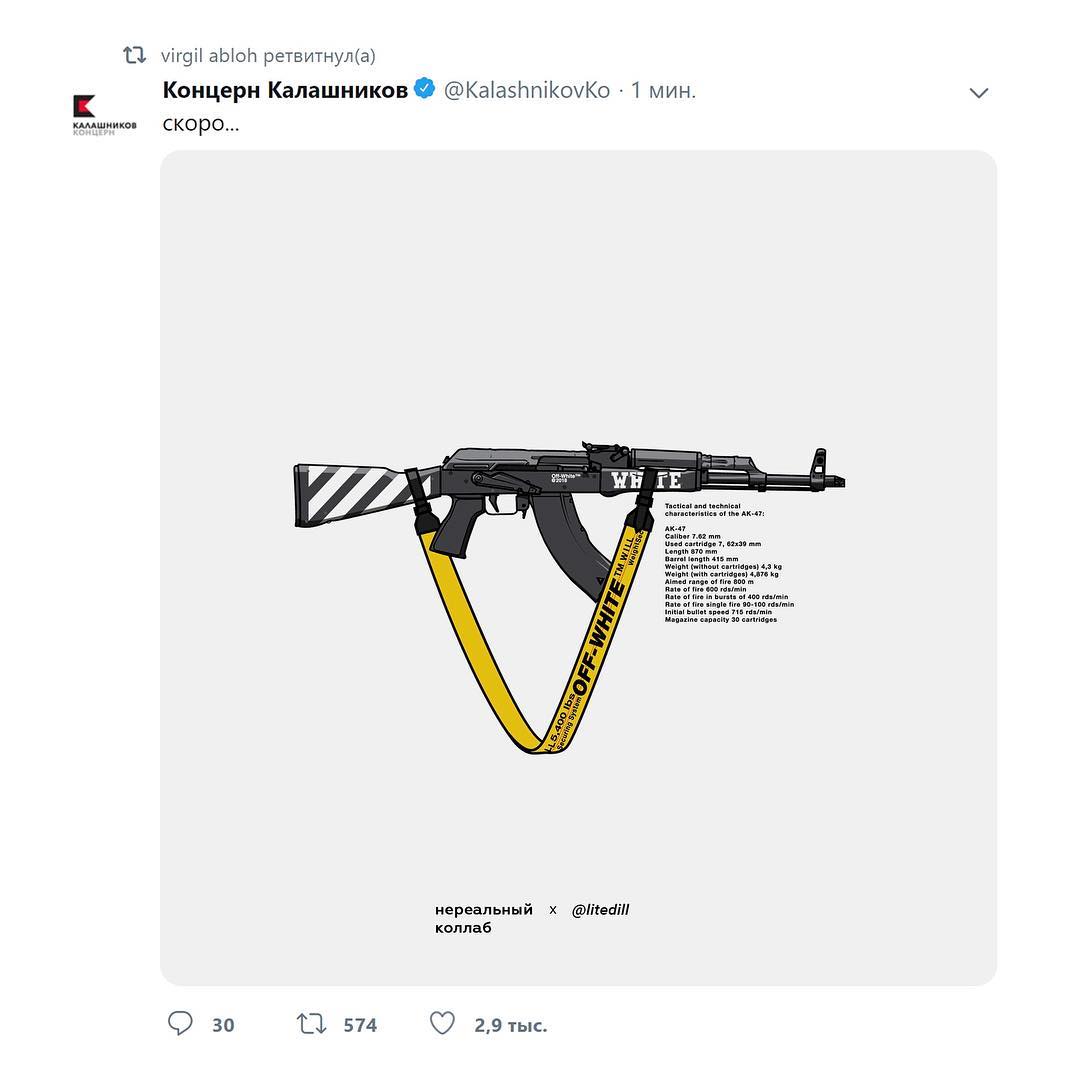Open the AK-47 illustration image
Screen dimensions: 1080x1080
[579, 568]
